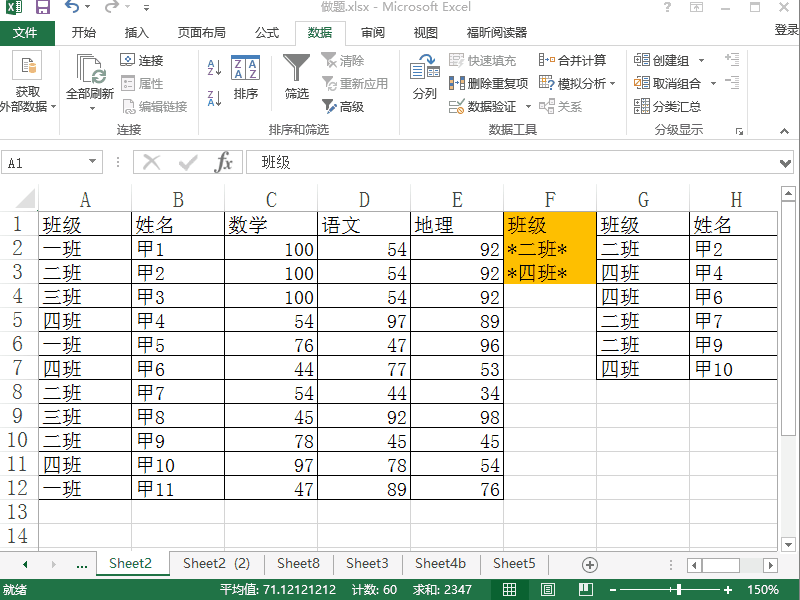Image resolution: width=800 pixels, height=600 pixels.
Task: Open Advanced filter (高级)
Action: coord(343,106)
